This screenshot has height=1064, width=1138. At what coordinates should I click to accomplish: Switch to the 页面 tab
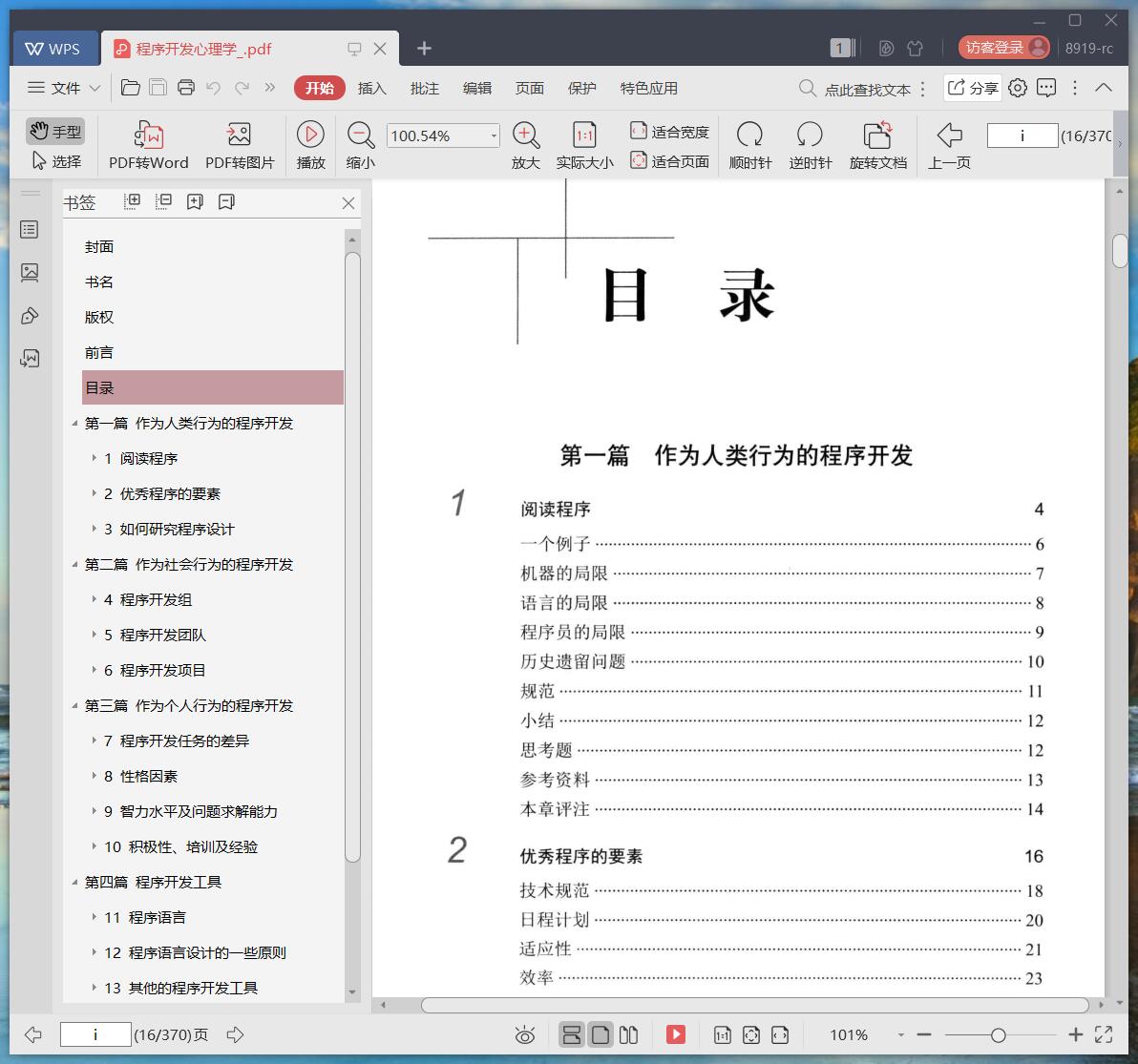530,89
